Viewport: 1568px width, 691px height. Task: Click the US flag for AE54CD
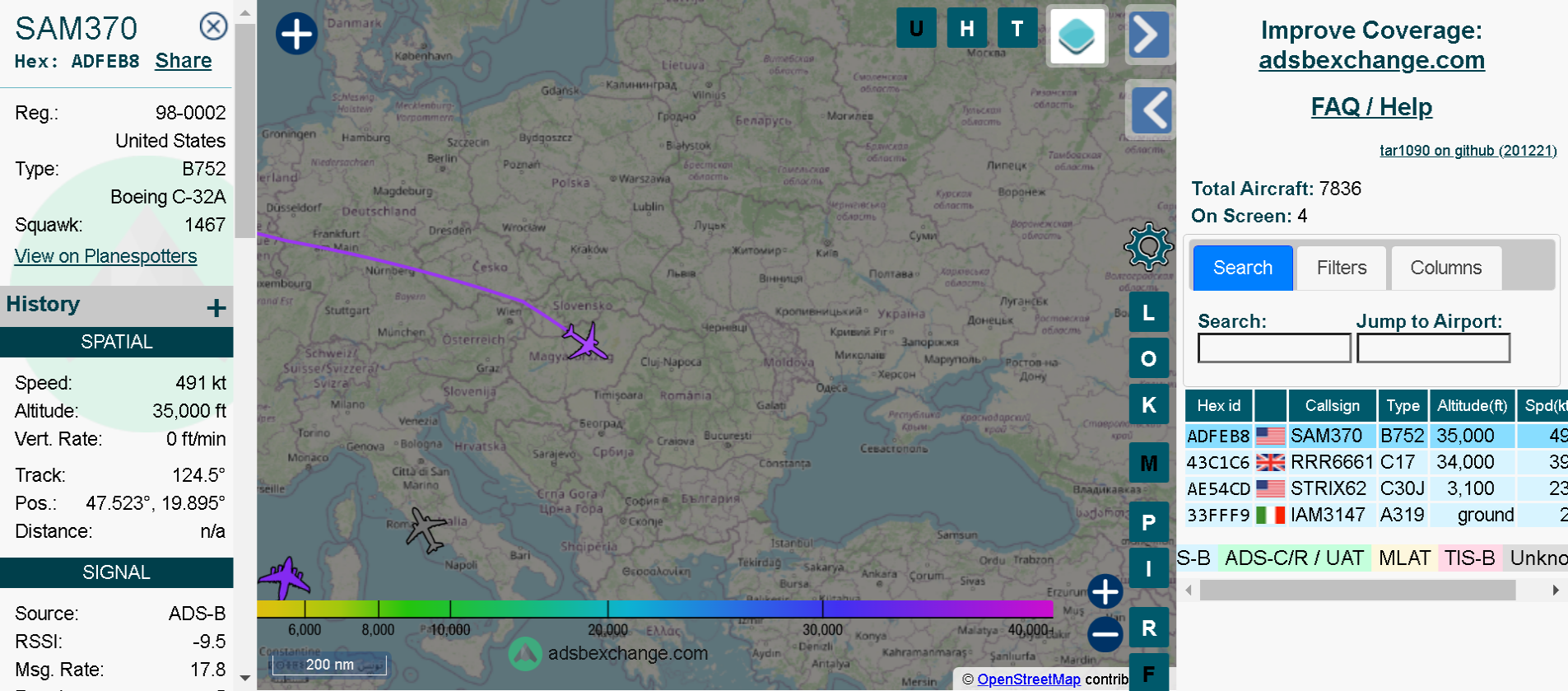coord(1270,488)
